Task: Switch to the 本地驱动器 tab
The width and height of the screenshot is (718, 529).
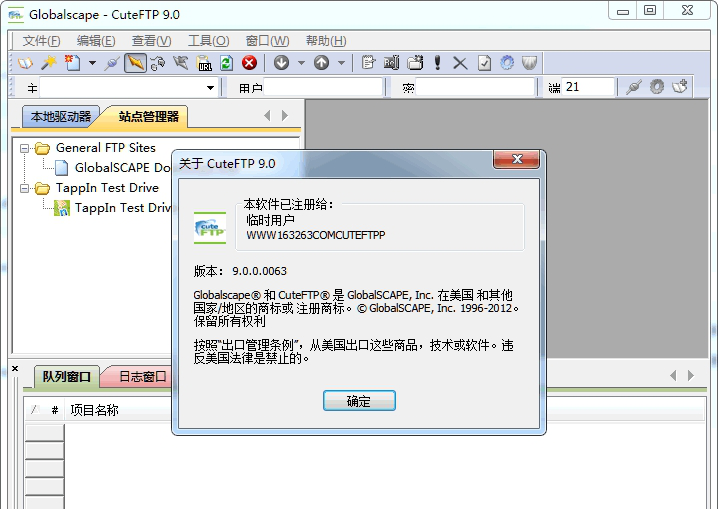Action: [x=60, y=116]
